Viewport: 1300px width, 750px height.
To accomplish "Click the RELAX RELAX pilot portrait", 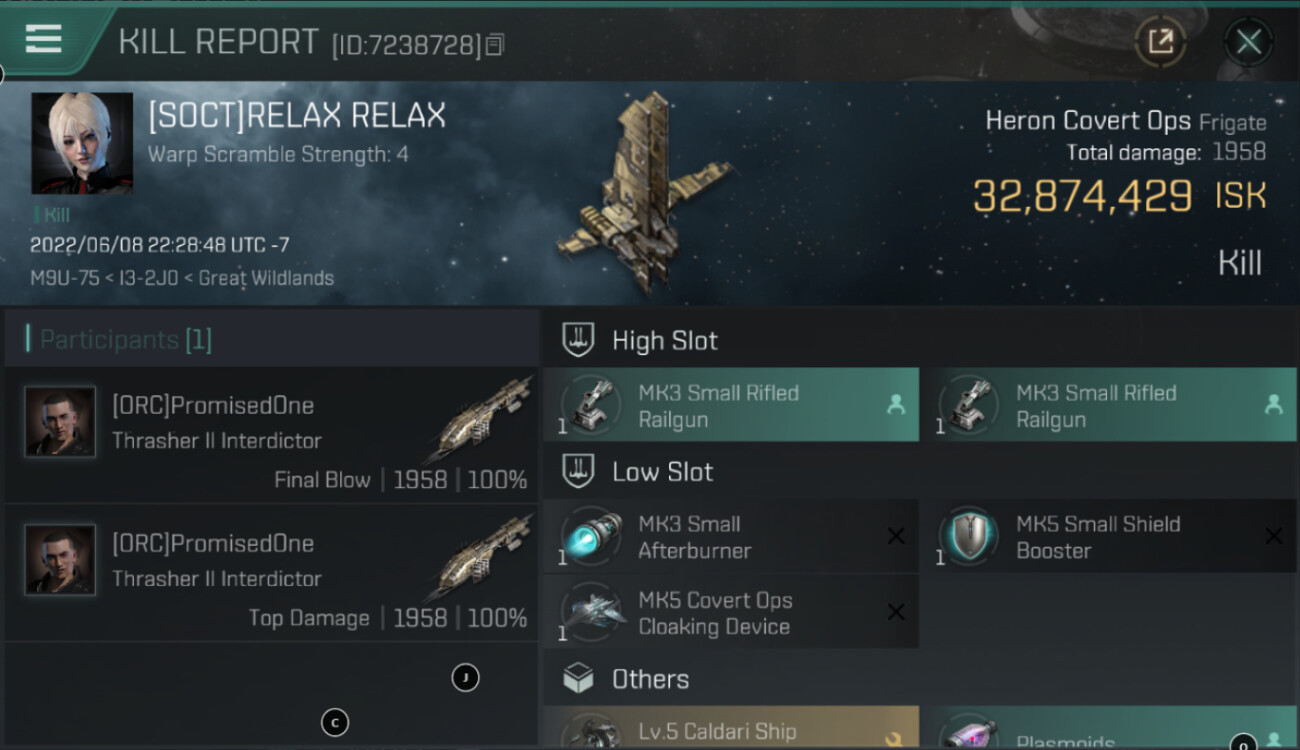I will point(82,143).
